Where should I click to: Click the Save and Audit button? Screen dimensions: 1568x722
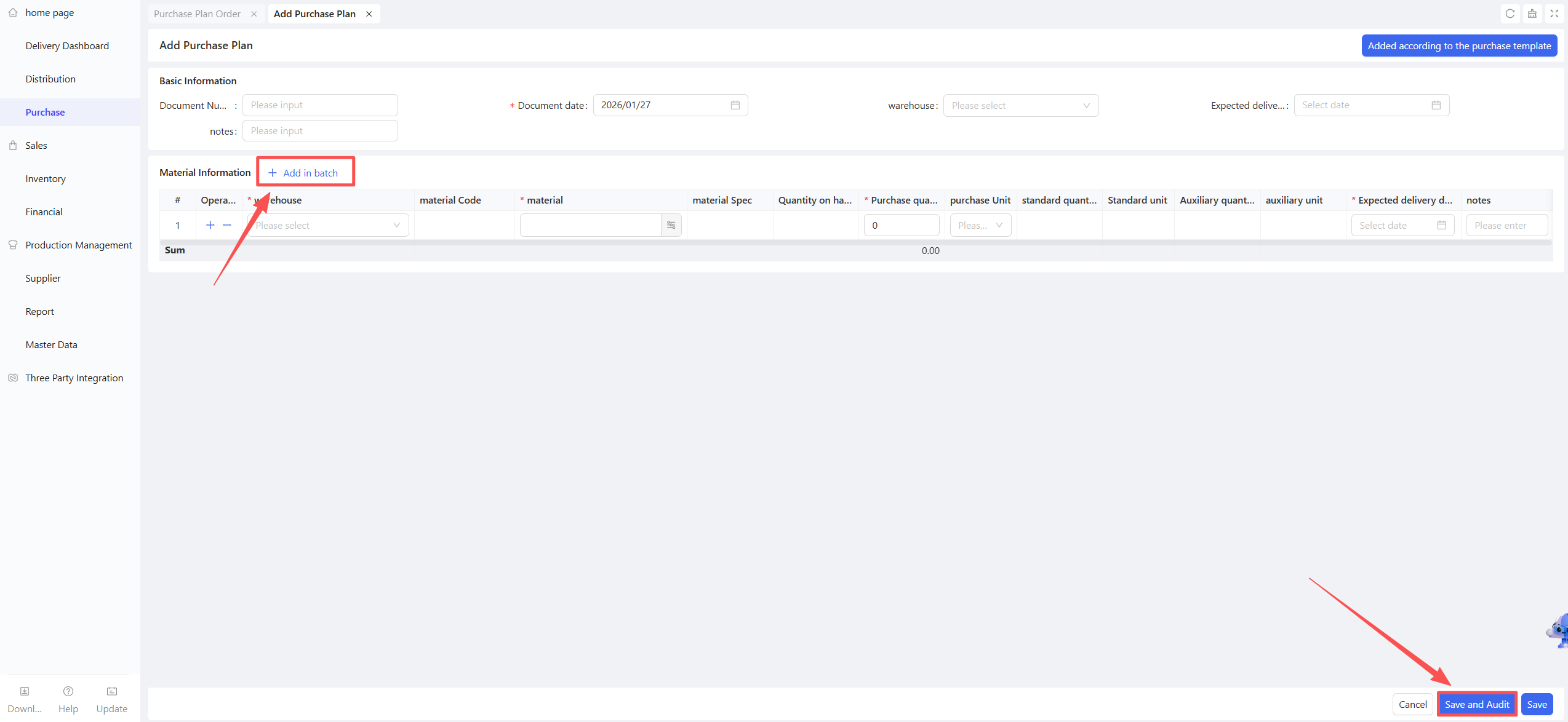coord(1476,704)
